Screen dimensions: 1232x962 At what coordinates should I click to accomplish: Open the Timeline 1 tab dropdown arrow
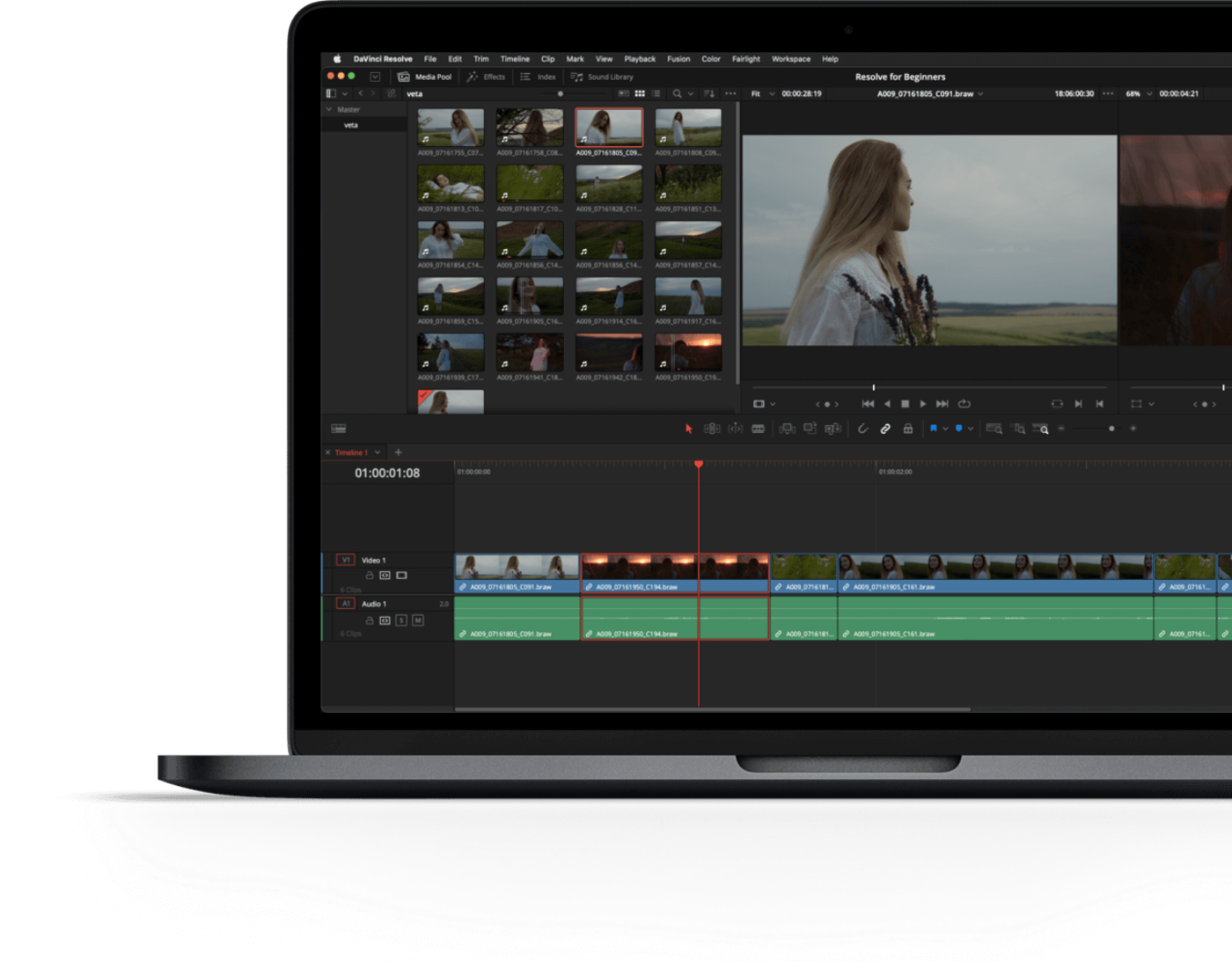click(x=378, y=452)
